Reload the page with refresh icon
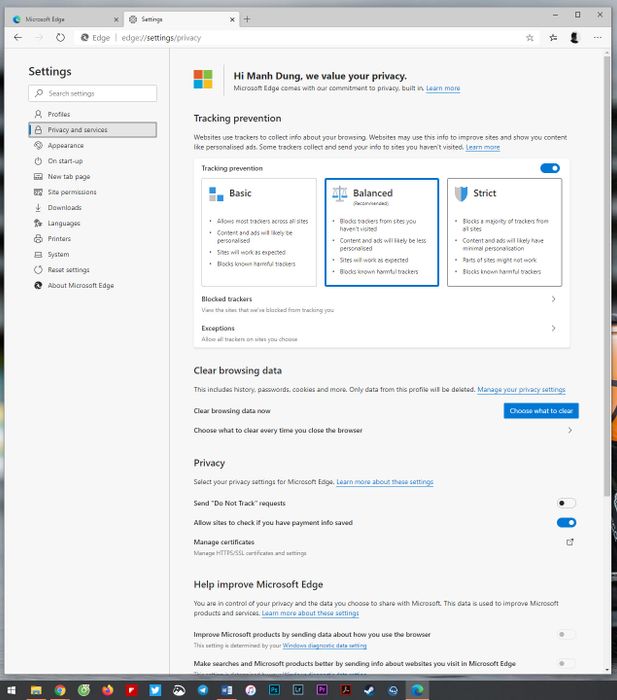Screen dimensions: 617x700 pyautogui.click(x=60, y=38)
